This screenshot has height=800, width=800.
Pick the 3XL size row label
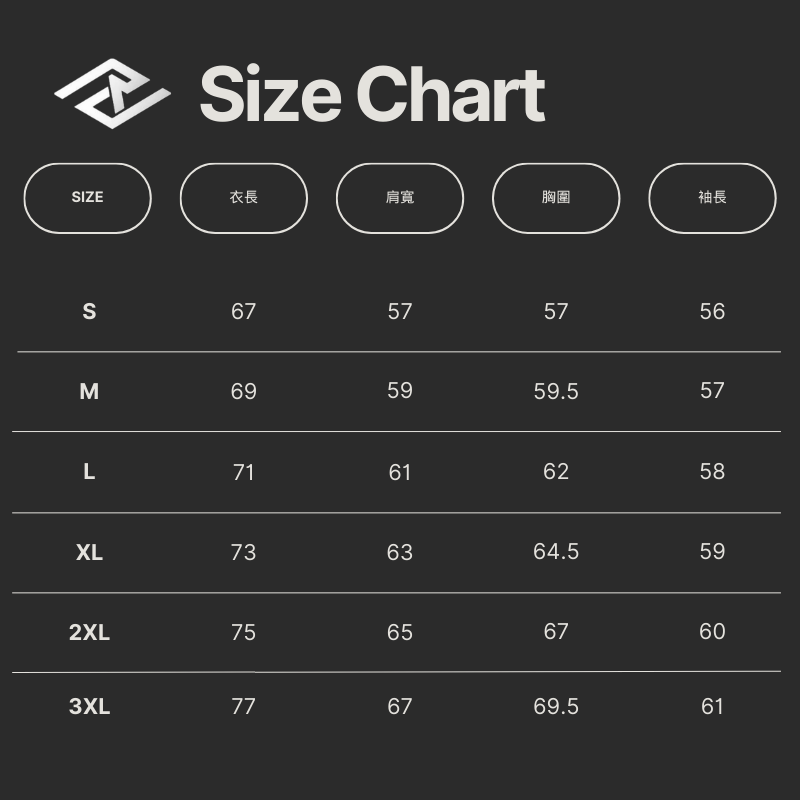point(89,706)
